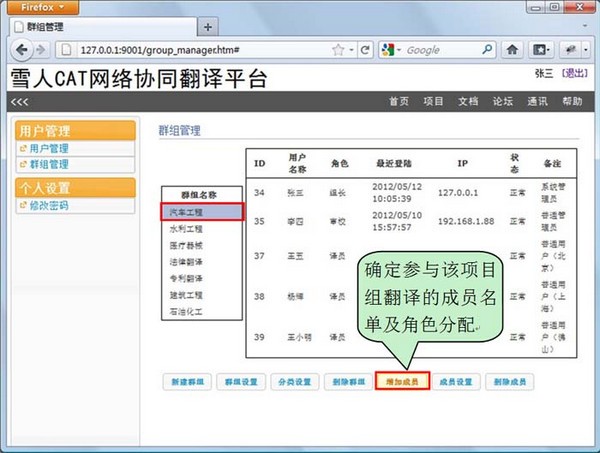
Task: Click the Google search input field
Action: 440,50
